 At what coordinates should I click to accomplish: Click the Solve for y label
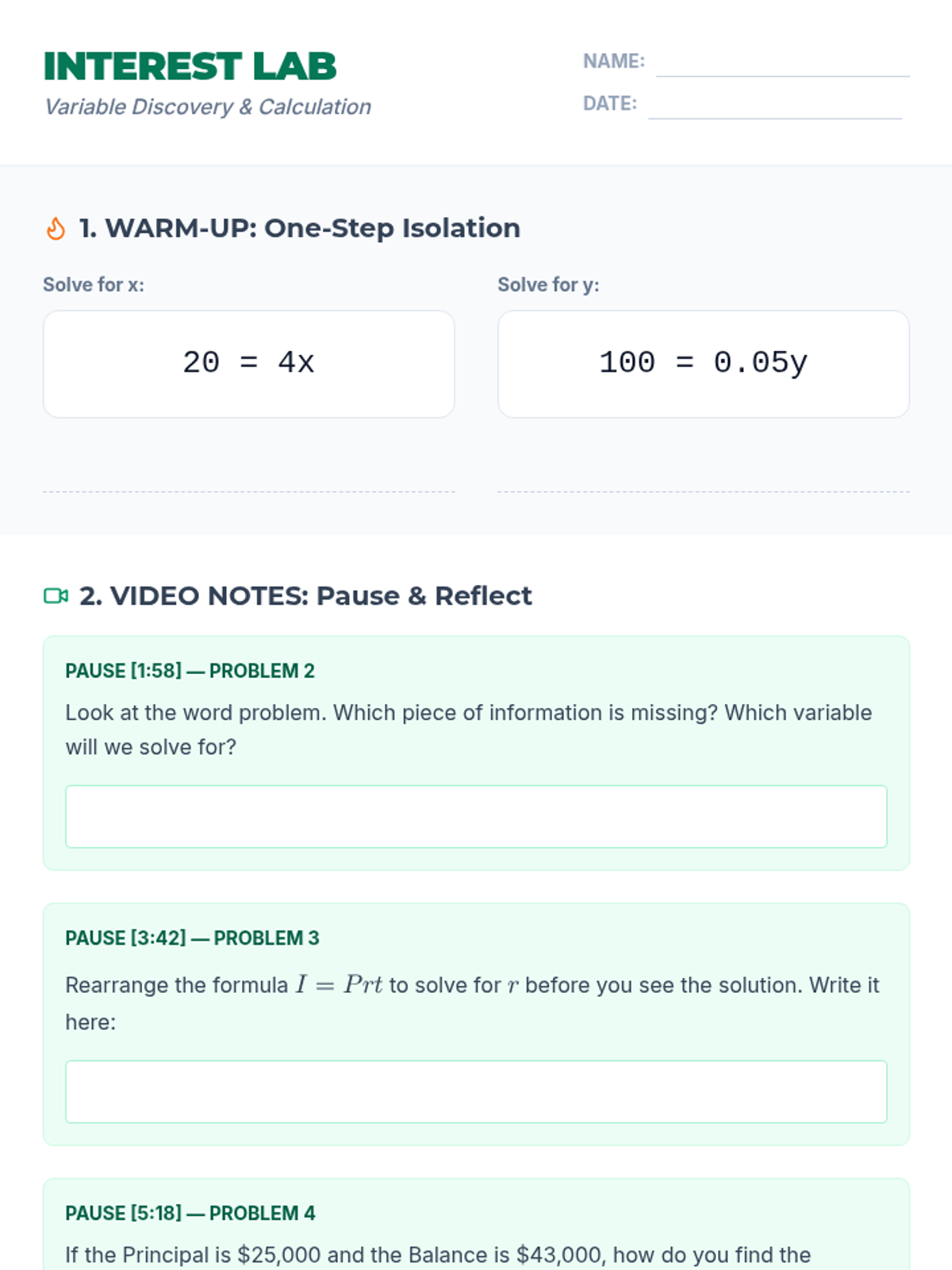pyautogui.click(x=548, y=284)
